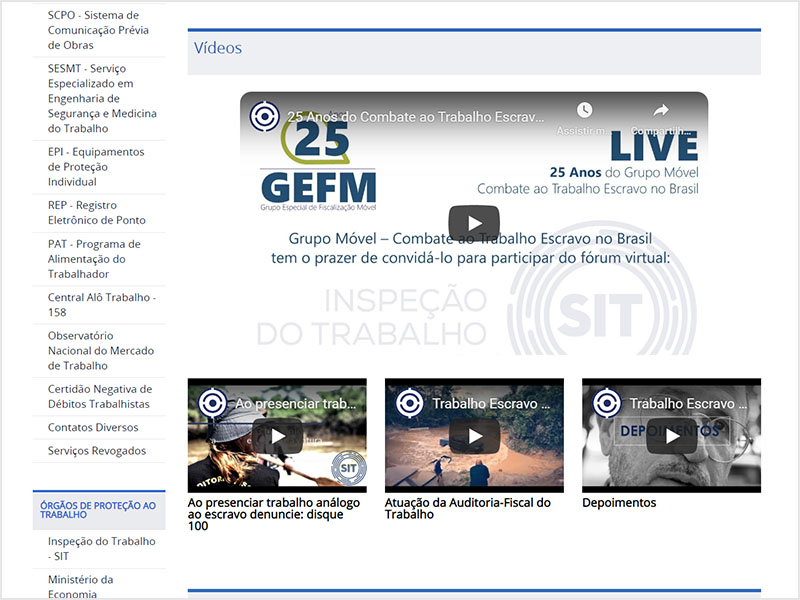The image size is (800, 600).
Task: Open Inspeção do Trabalho - SIT link
Action: 102,548
